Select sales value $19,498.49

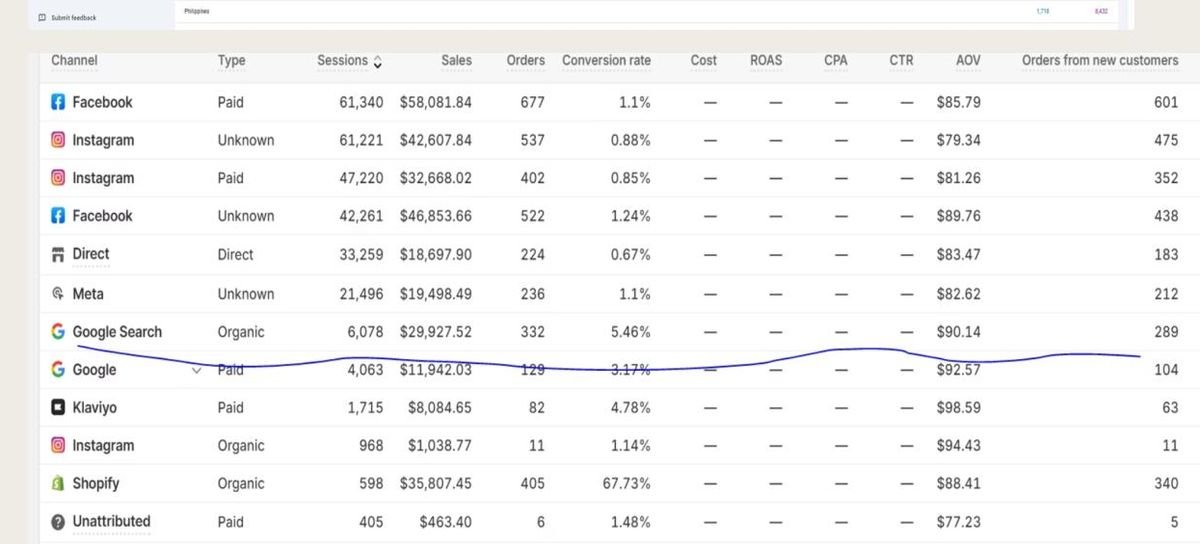(436, 294)
